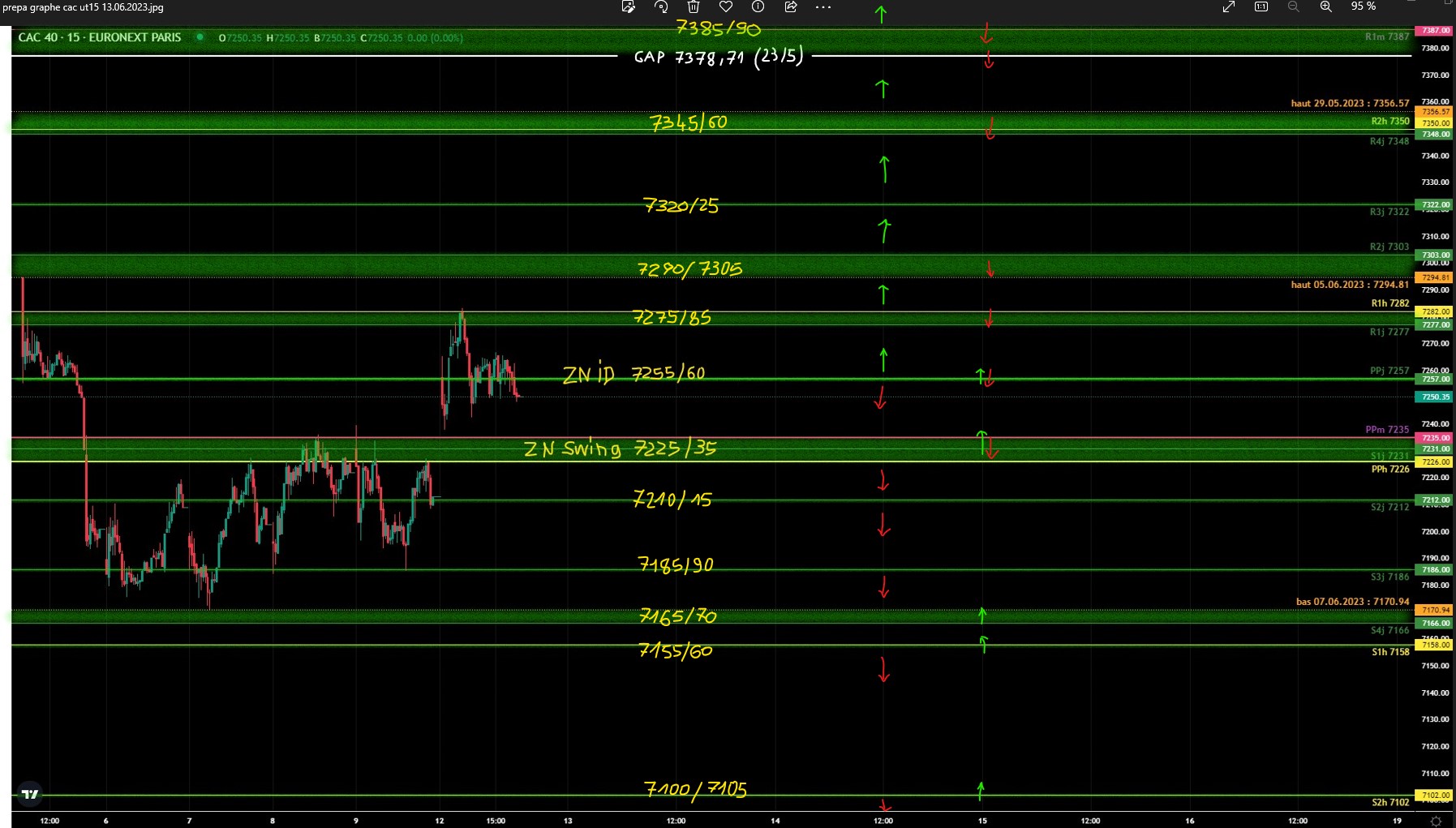This screenshot has height=828, width=1456.
Task: Click the R2j 7303 pivot label
Action: (1389, 247)
